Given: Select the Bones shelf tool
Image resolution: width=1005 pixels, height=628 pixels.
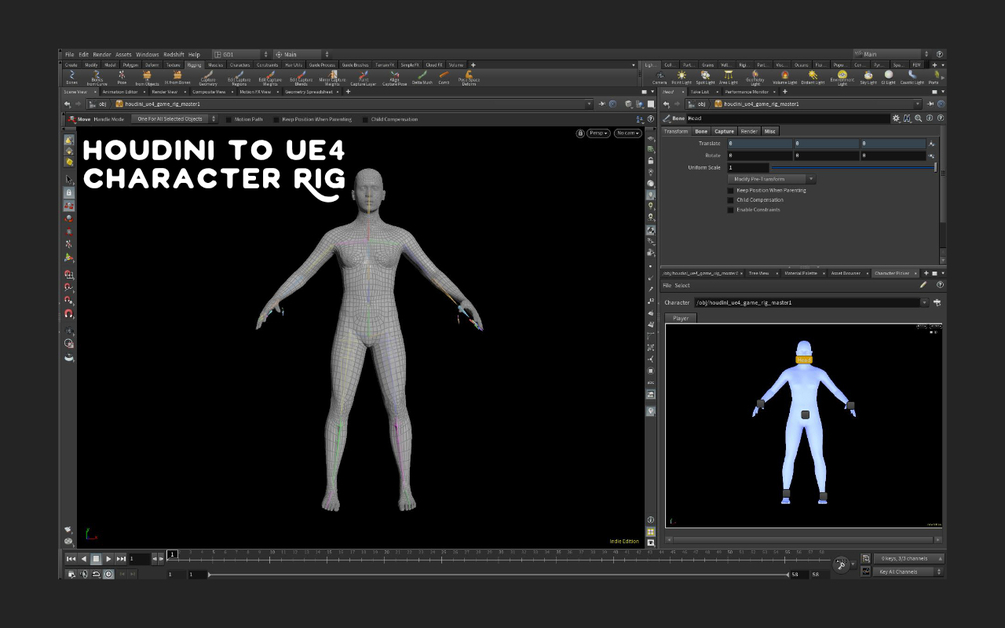Looking at the screenshot, I should tap(72, 78).
